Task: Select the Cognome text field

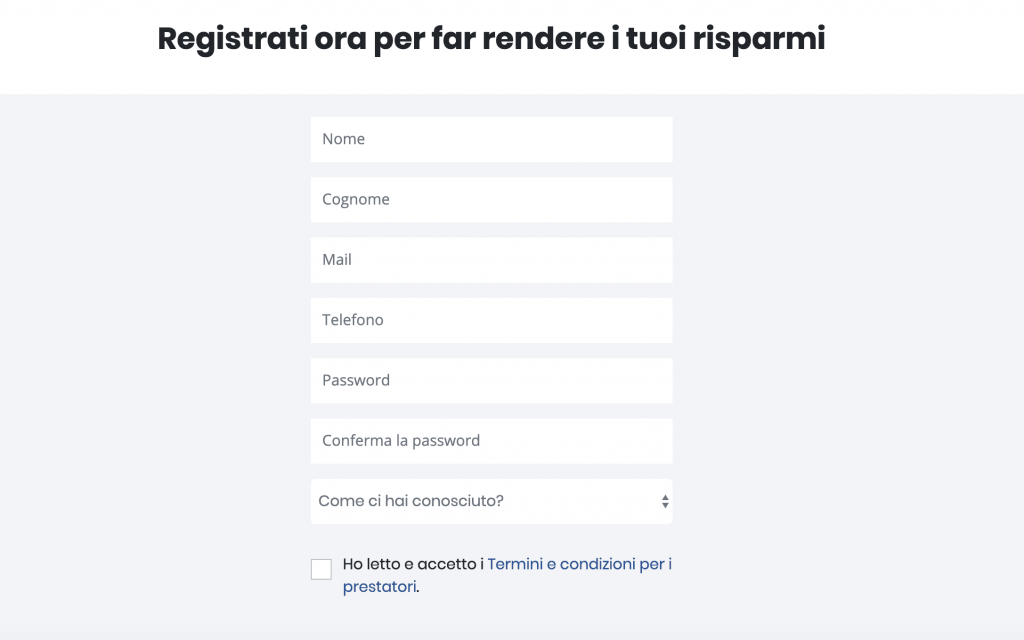Action: click(x=490, y=199)
